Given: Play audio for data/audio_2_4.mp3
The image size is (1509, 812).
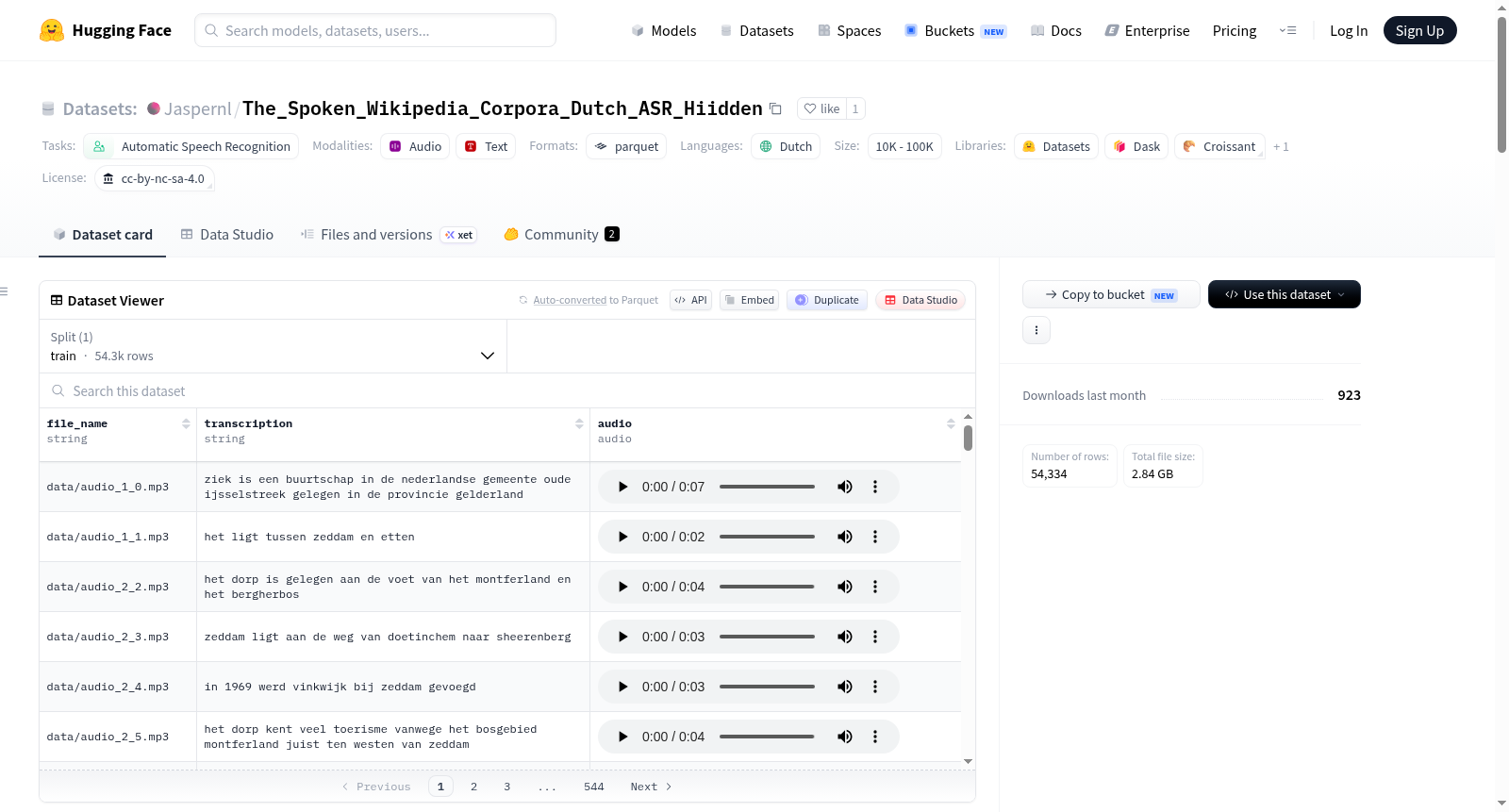Looking at the screenshot, I should pyautogui.click(x=622, y=687).
